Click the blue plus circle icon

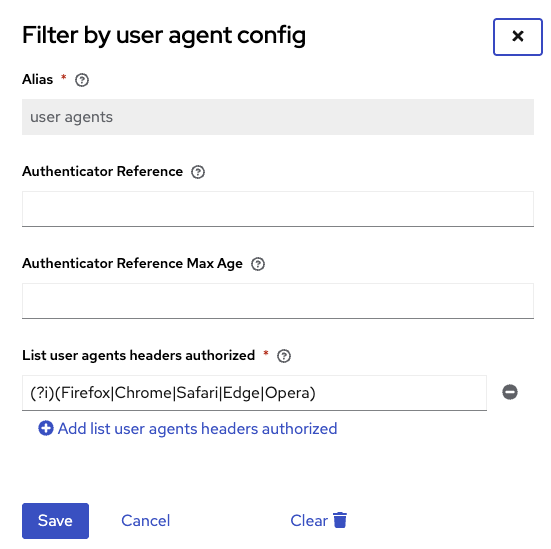click(46, 428)
